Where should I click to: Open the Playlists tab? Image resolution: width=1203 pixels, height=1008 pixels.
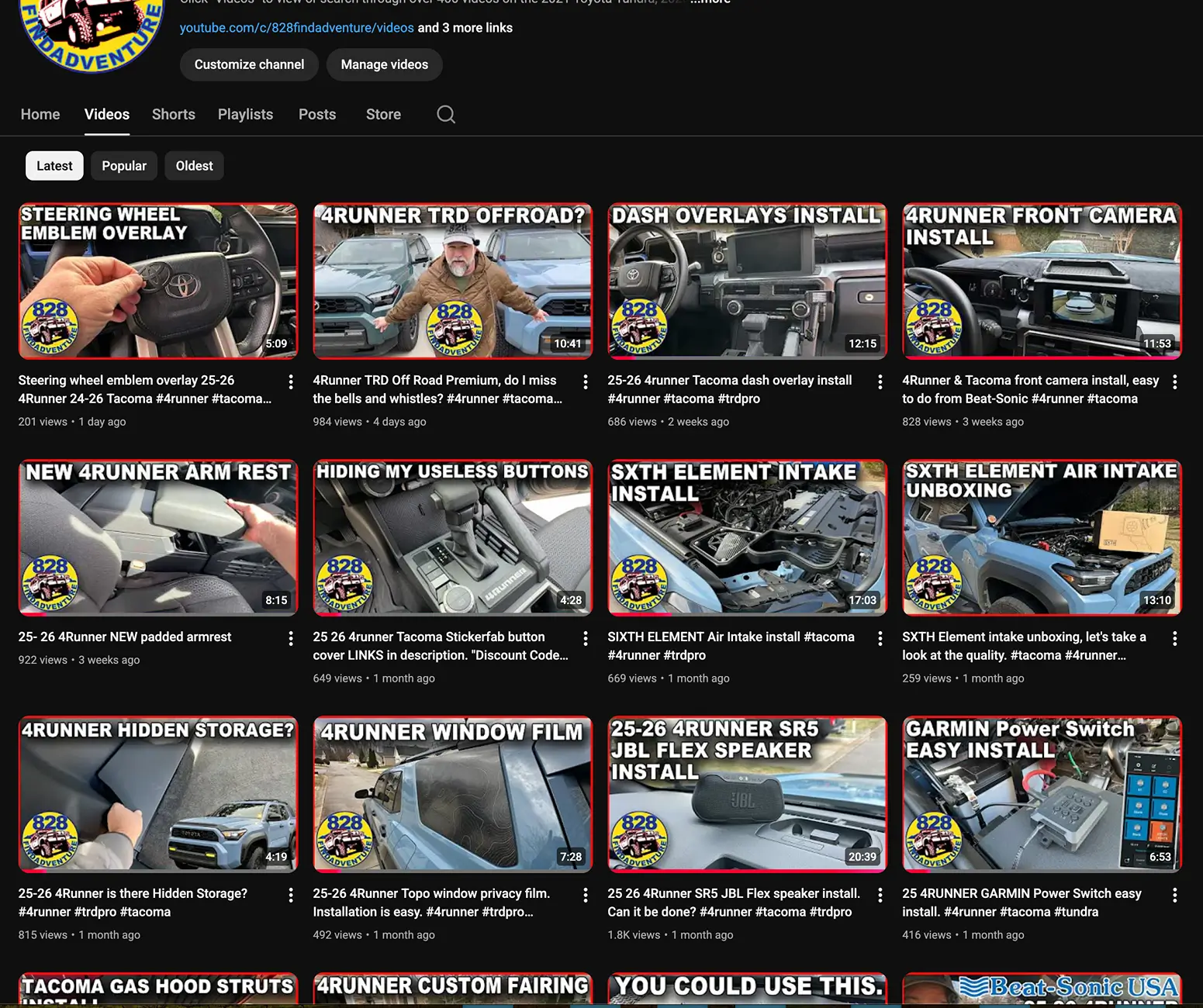click(x=245, y=114)
